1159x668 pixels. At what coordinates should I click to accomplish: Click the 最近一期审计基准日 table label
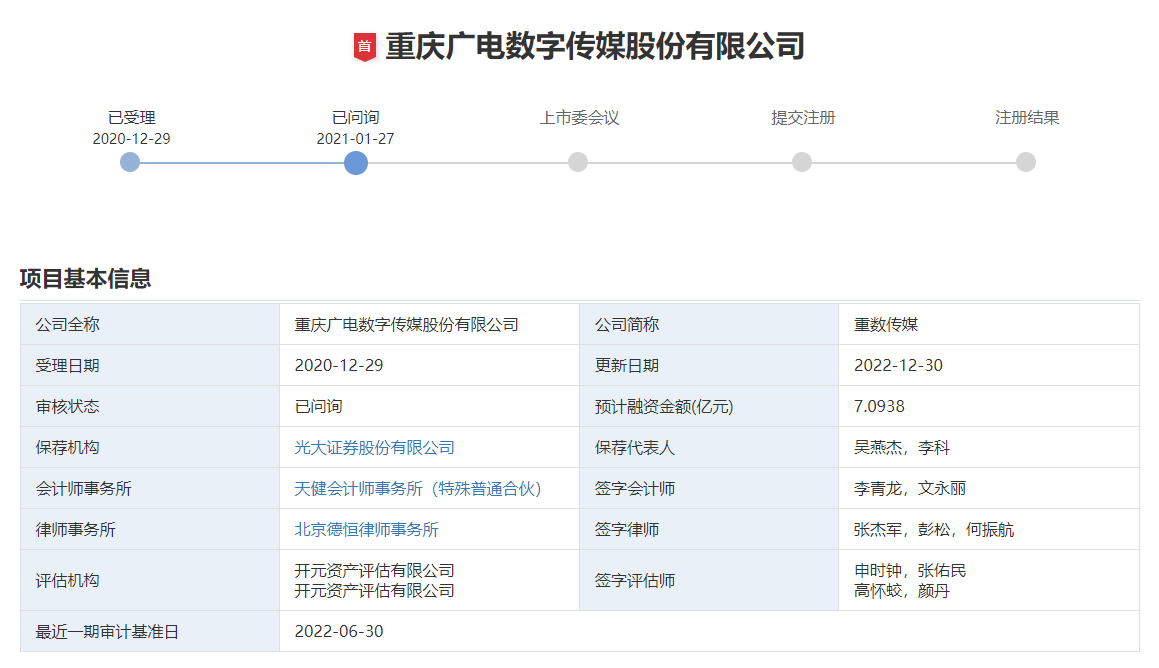tap(107, 632)
